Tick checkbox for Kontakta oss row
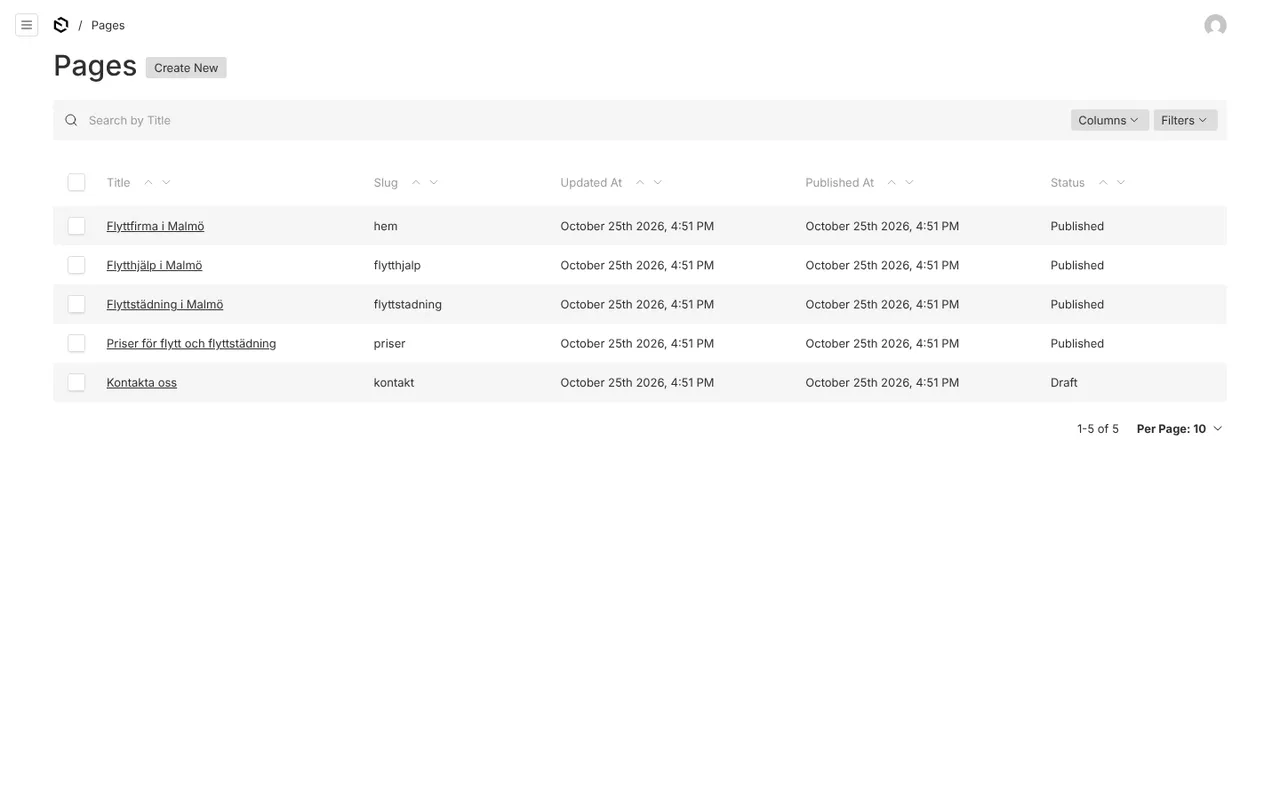1280x800 pixels. [77, 382]
